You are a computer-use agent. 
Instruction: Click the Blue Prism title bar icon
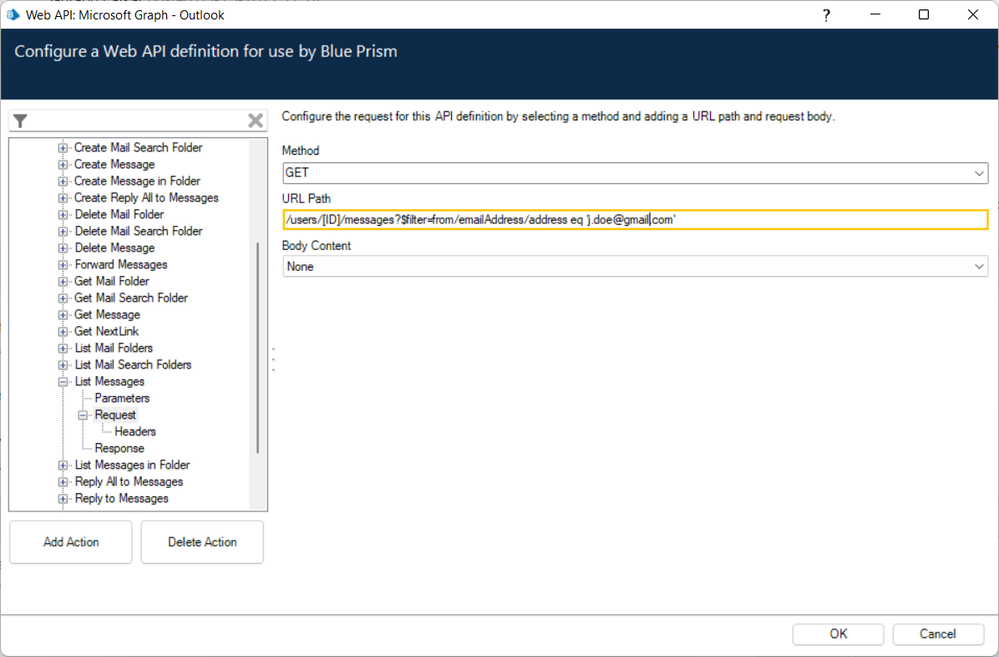(x=13, y=15)
